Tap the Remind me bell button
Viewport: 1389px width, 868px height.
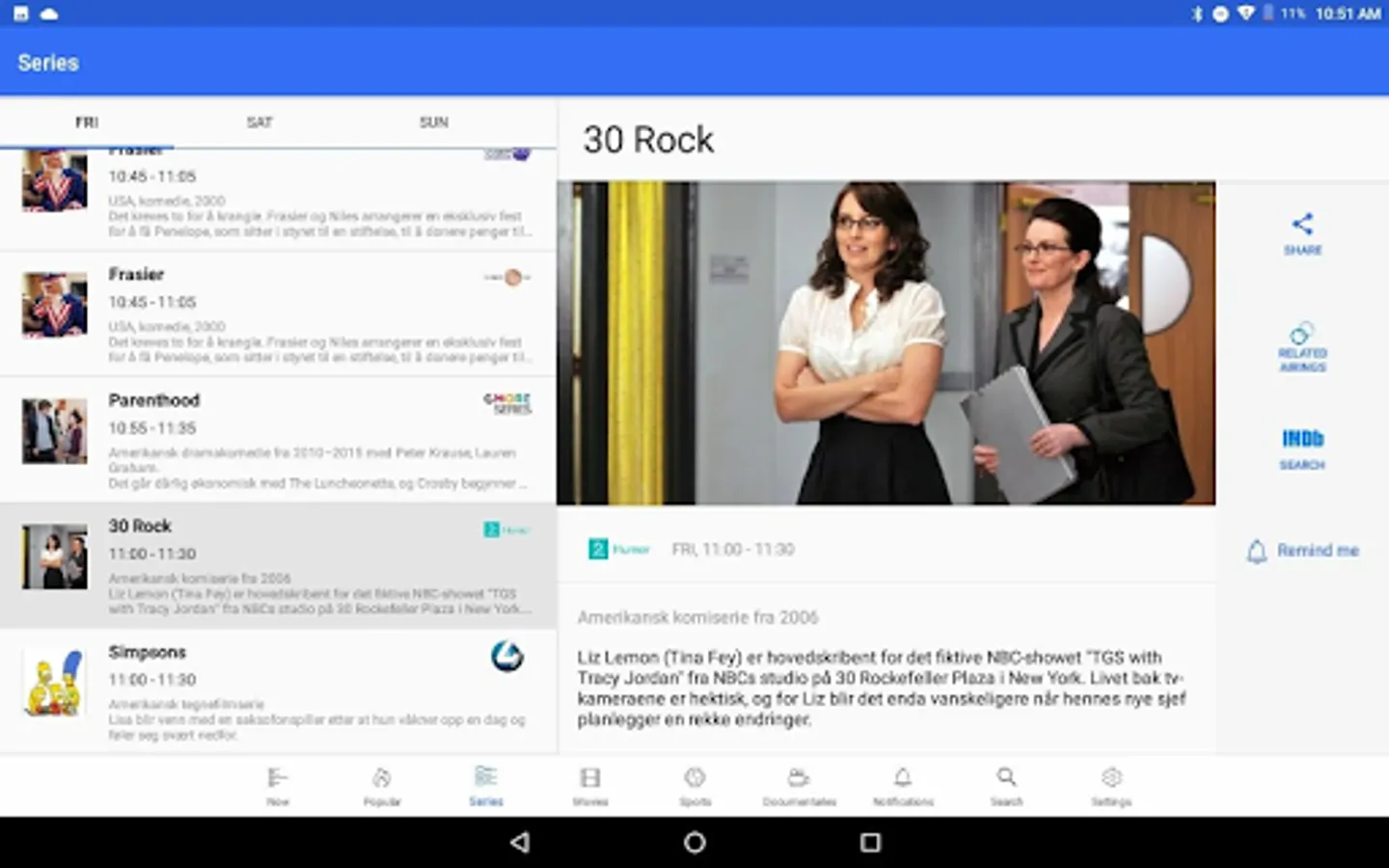tap(1302, 551)
